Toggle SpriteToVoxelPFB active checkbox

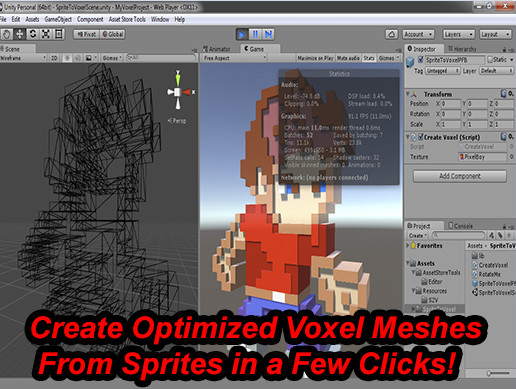pos(421,60)
